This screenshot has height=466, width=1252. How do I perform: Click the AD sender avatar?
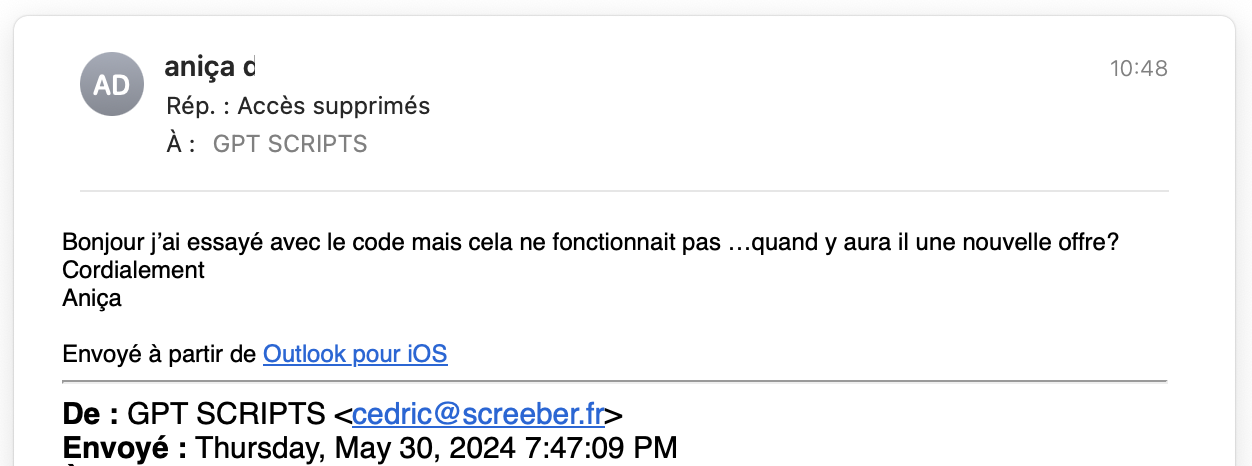(x=111, y=85)
